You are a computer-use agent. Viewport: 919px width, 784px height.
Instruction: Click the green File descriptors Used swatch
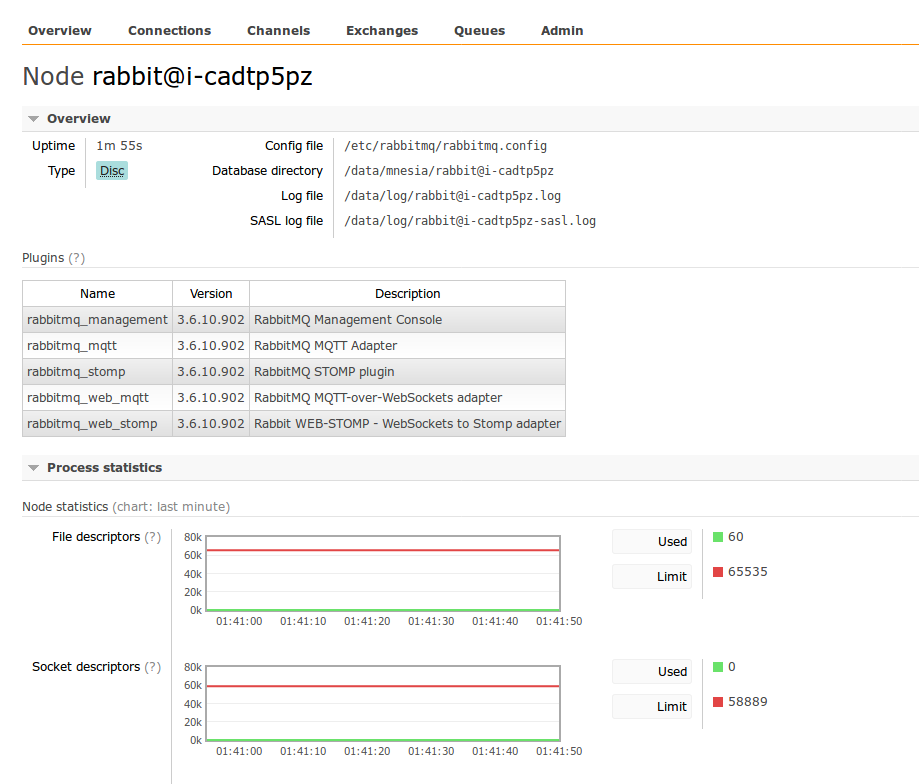(718, 537)
